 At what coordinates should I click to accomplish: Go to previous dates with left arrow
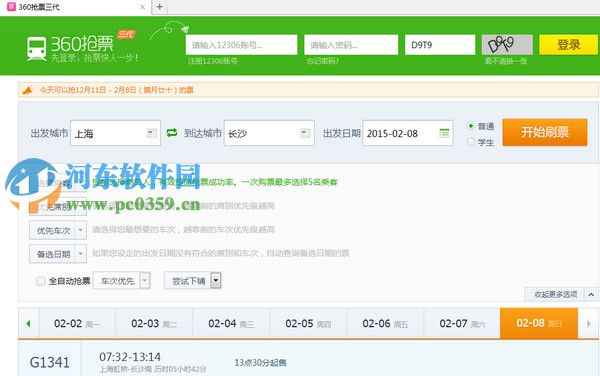(28, 324)
